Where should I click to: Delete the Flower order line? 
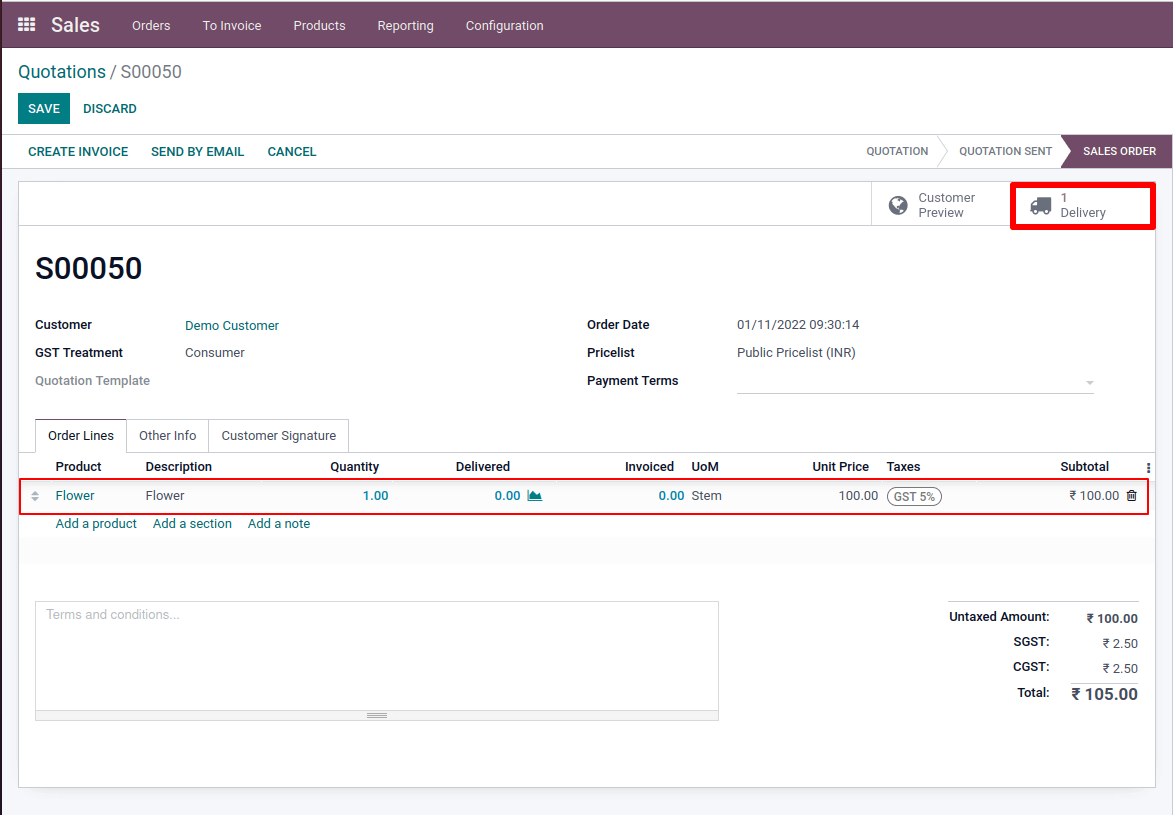[1132, 496]
